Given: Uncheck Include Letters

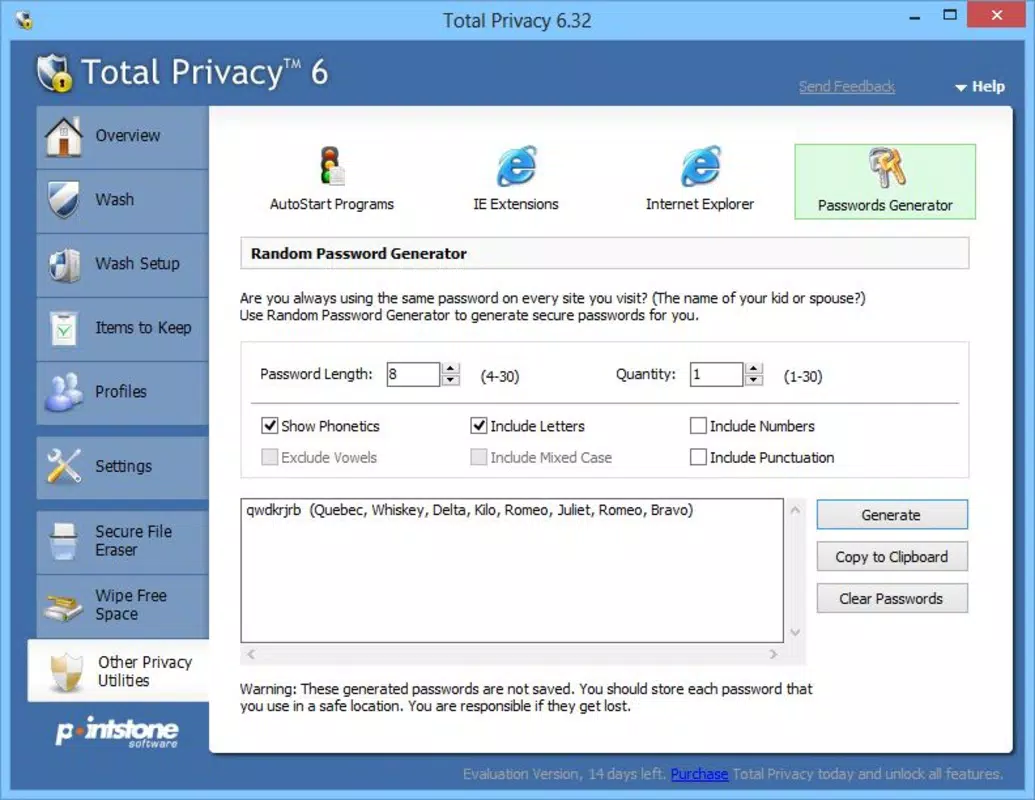Looking at the screenshot, I should [x=479, y=426].
